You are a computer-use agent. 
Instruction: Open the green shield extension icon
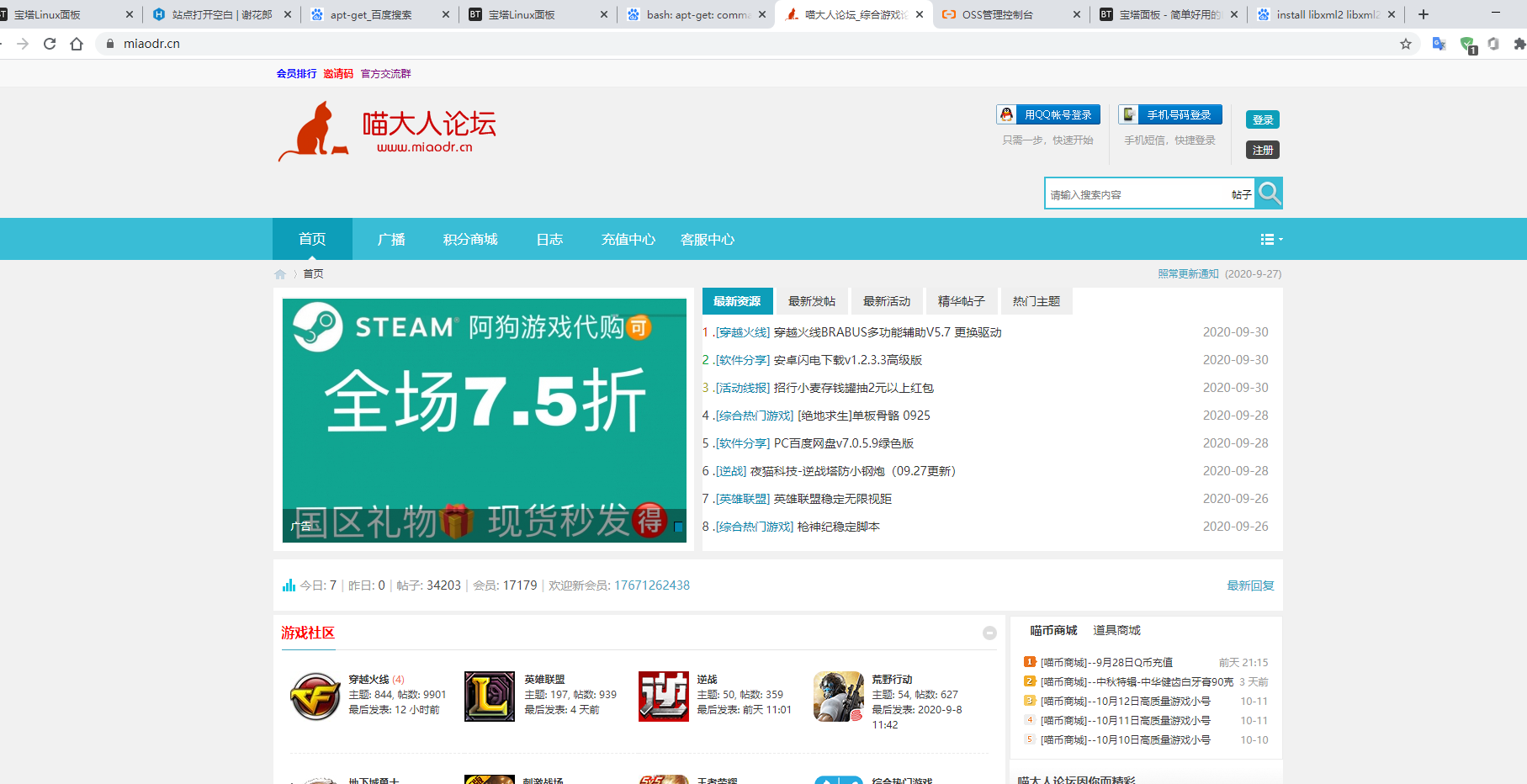tap(1467, 45)
